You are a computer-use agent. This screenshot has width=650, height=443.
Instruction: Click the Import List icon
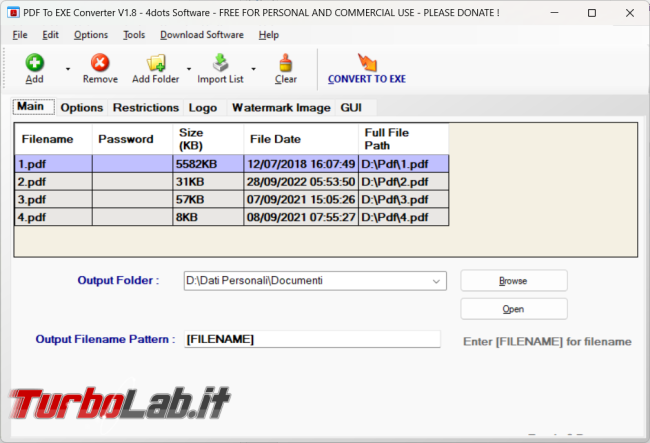(220, 63)
